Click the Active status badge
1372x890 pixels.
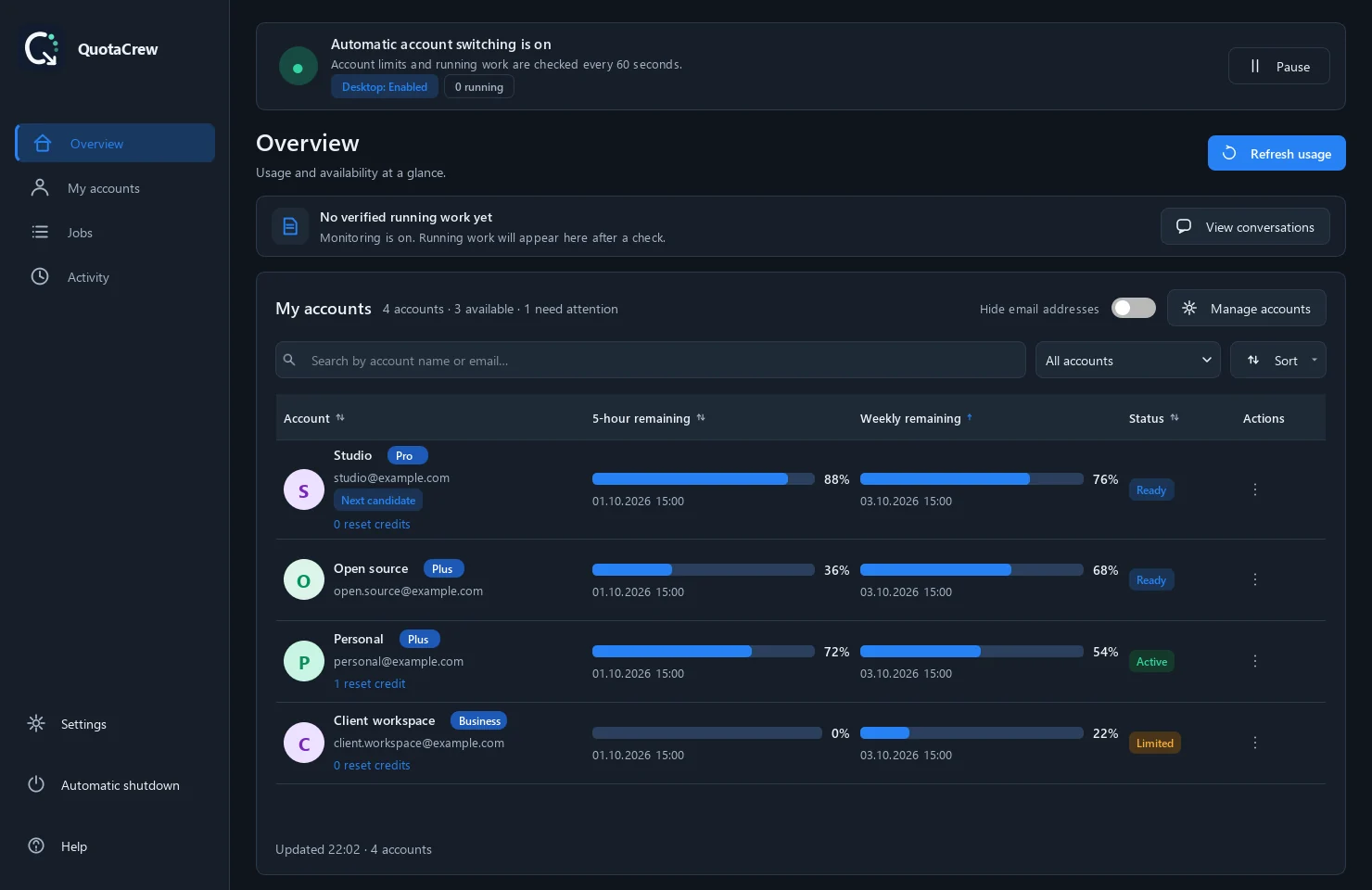[x=1151, y=662]
